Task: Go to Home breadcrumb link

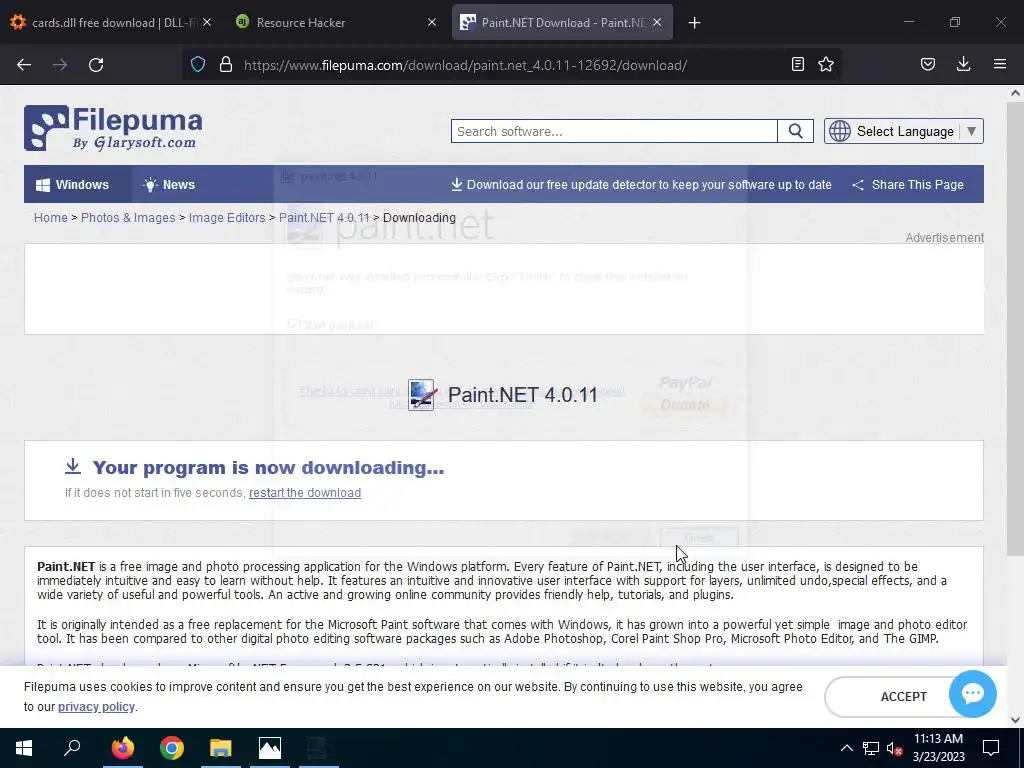Action: click(50, 217)
